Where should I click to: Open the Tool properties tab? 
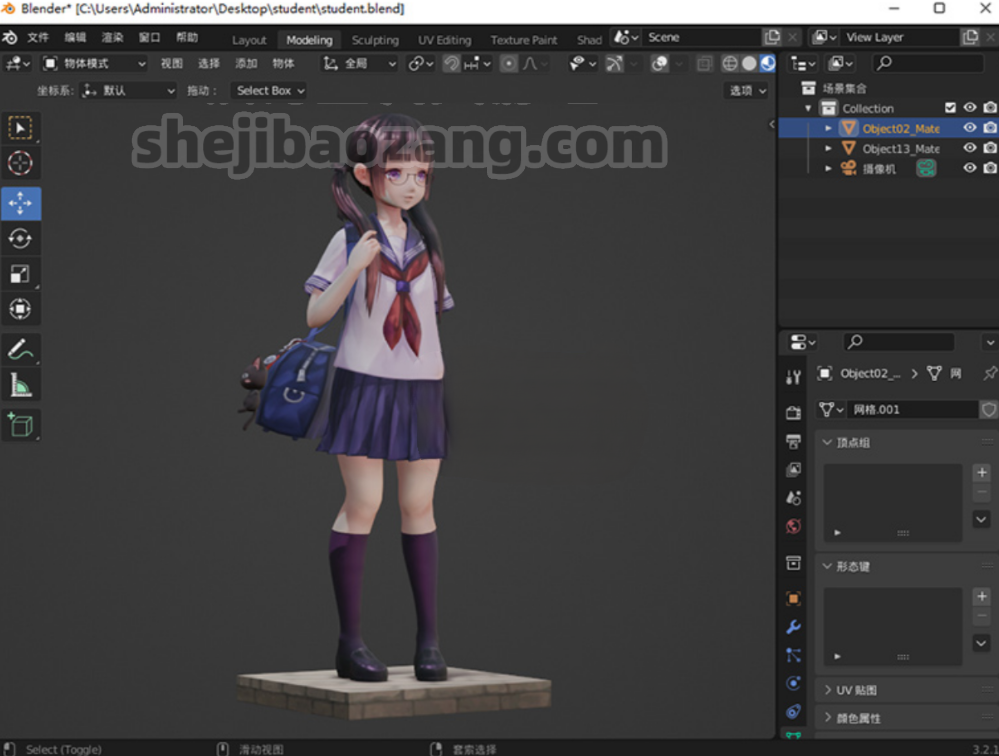(793, 377)
